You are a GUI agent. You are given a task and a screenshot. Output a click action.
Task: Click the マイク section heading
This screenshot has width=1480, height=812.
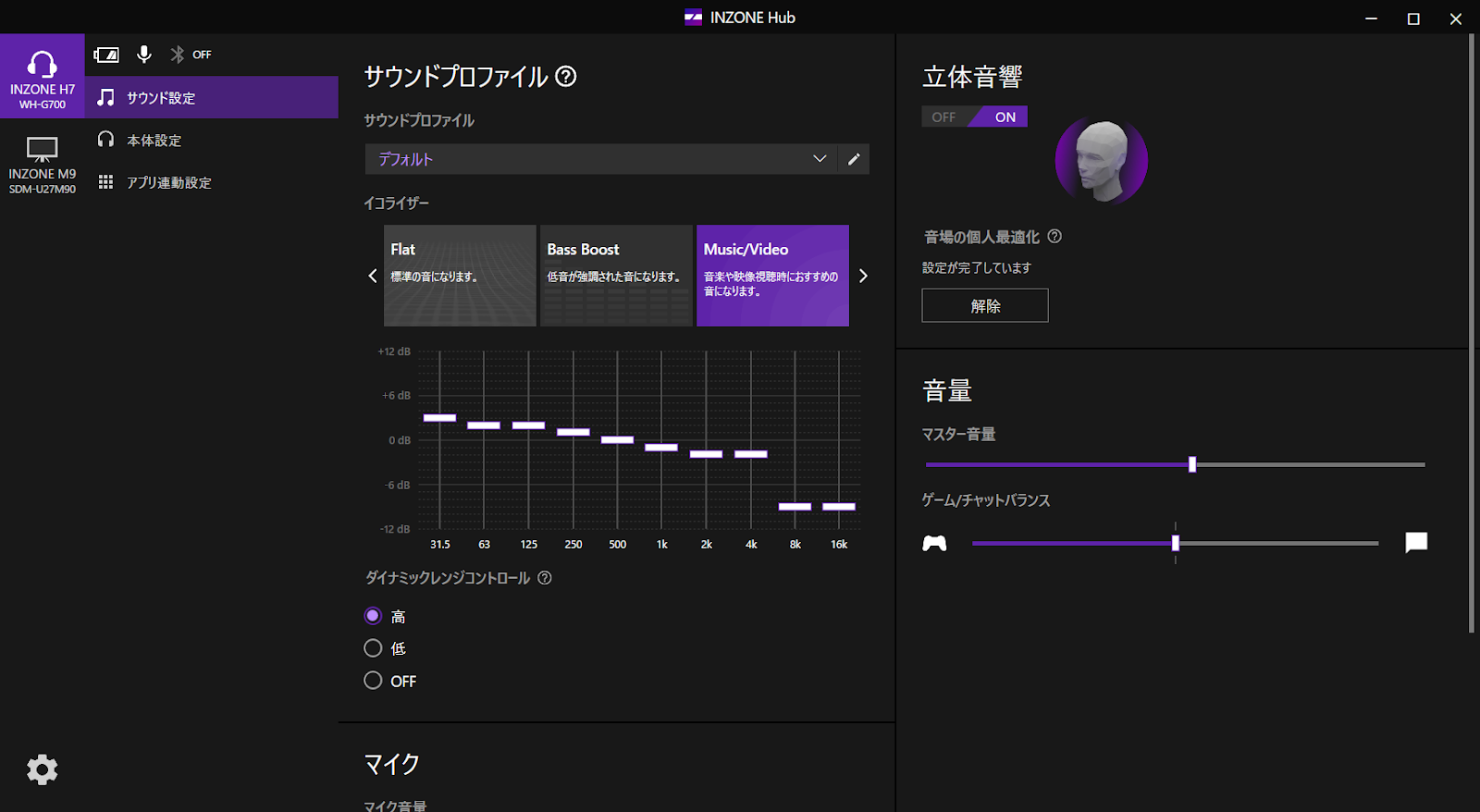click(392, 764)
